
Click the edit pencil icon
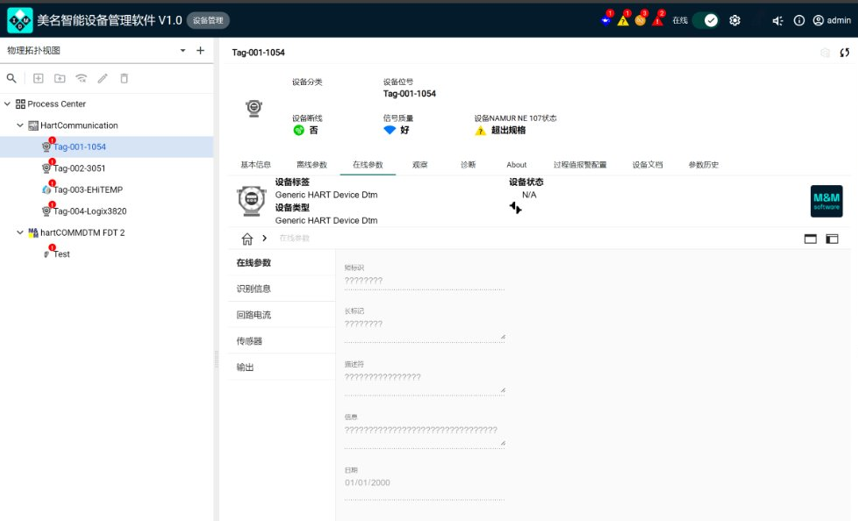[x=102, y=78]
